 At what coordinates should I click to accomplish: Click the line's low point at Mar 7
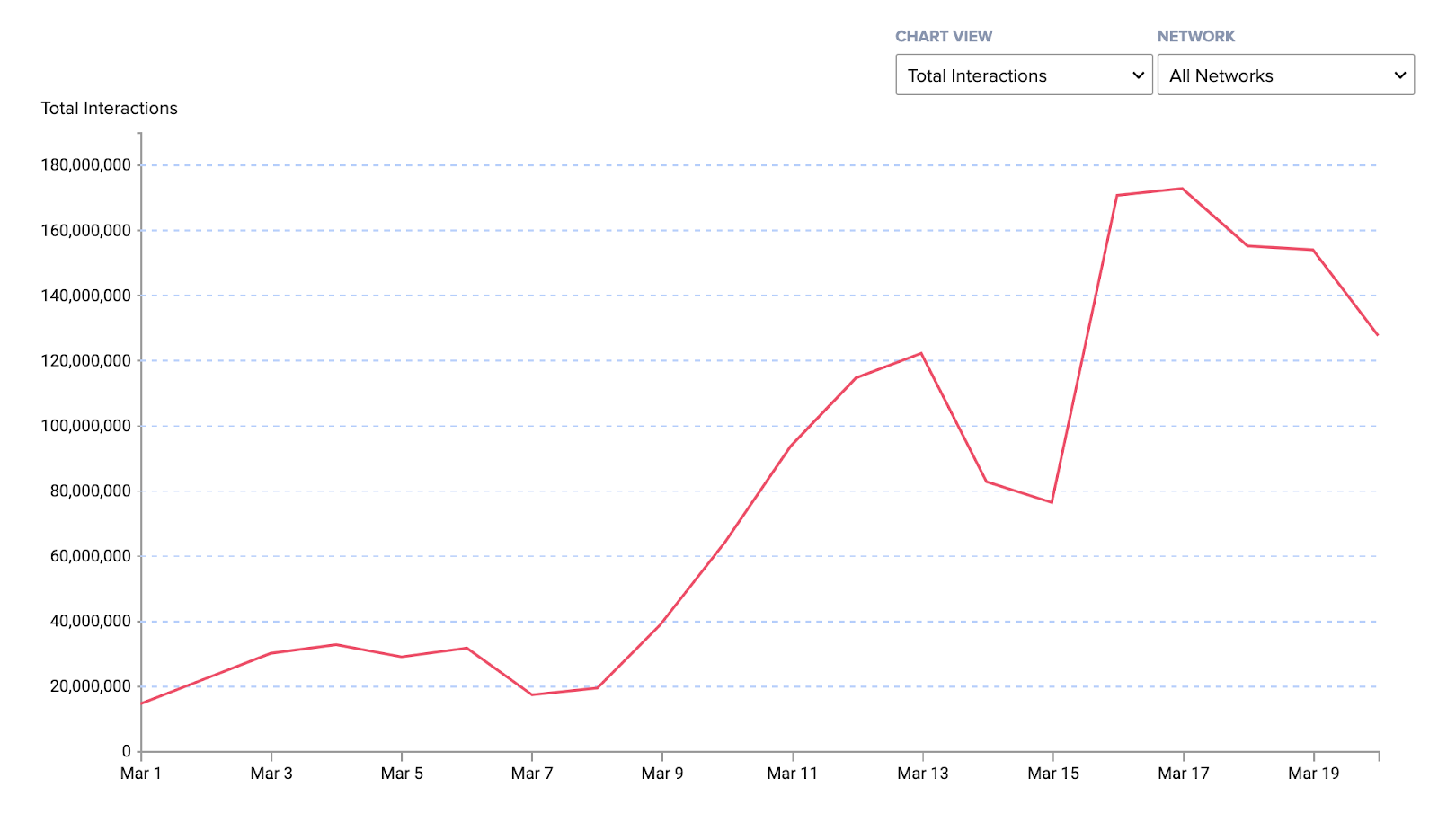[532, 694]
